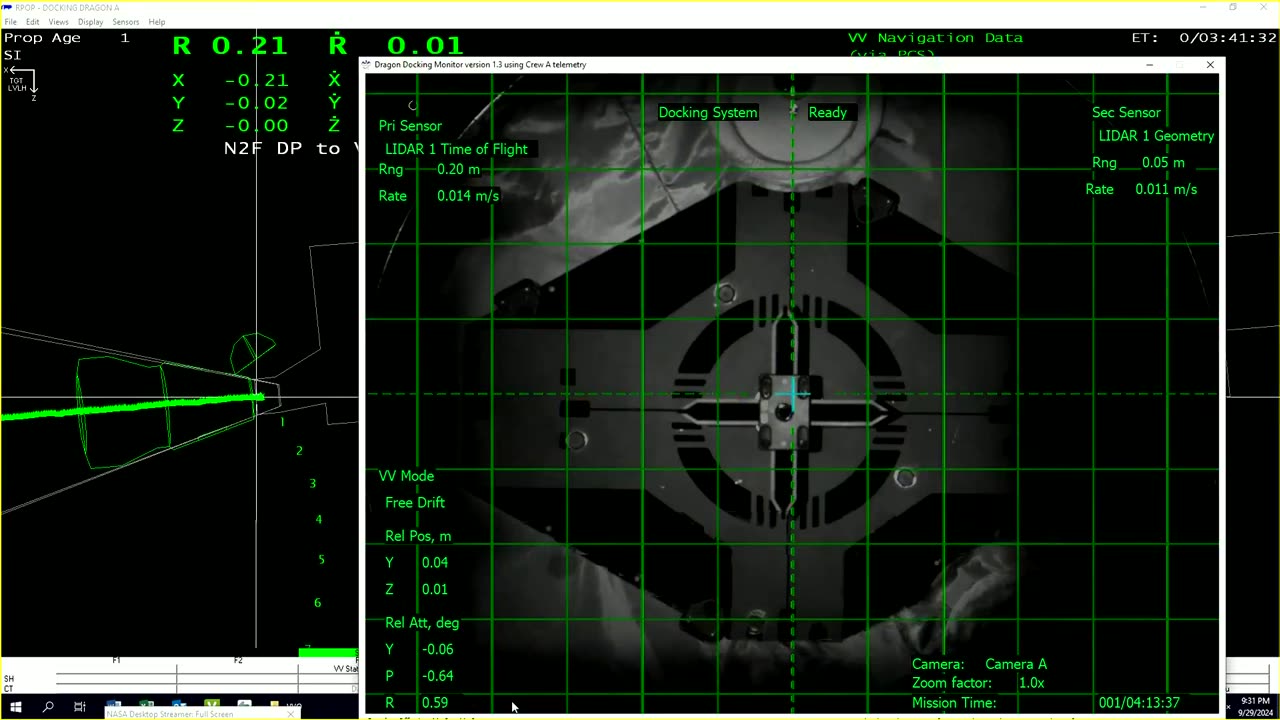Click the Ready docking status
This screenshot has width=1280, height=720.
click(x=828, y=113)
